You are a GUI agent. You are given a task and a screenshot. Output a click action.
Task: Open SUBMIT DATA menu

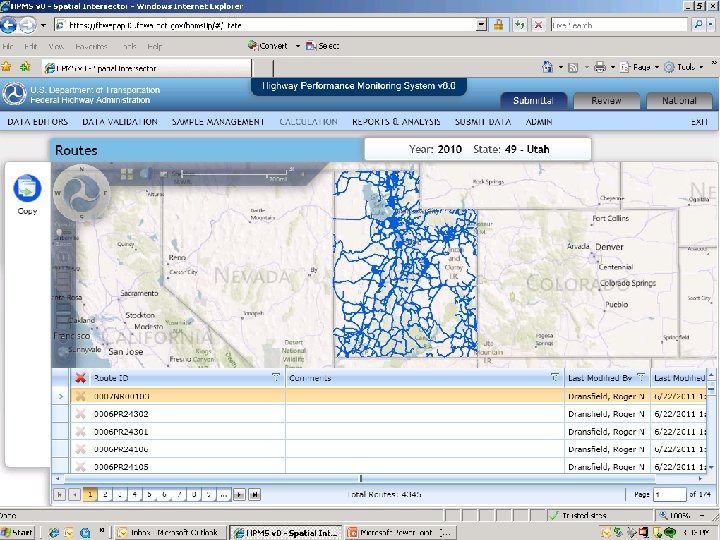(x=483, y=122)
